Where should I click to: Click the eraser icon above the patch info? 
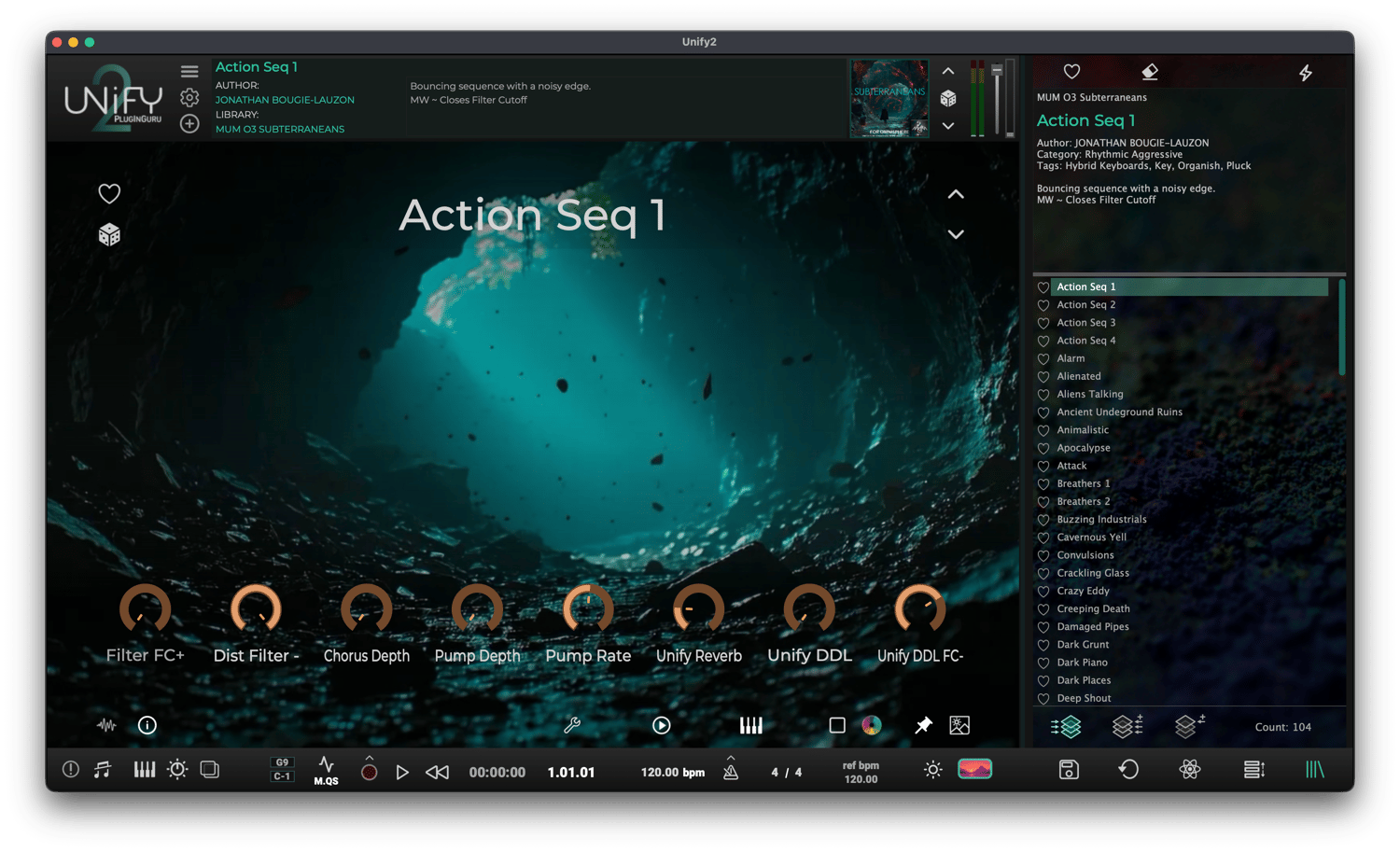click(1150, 72)
